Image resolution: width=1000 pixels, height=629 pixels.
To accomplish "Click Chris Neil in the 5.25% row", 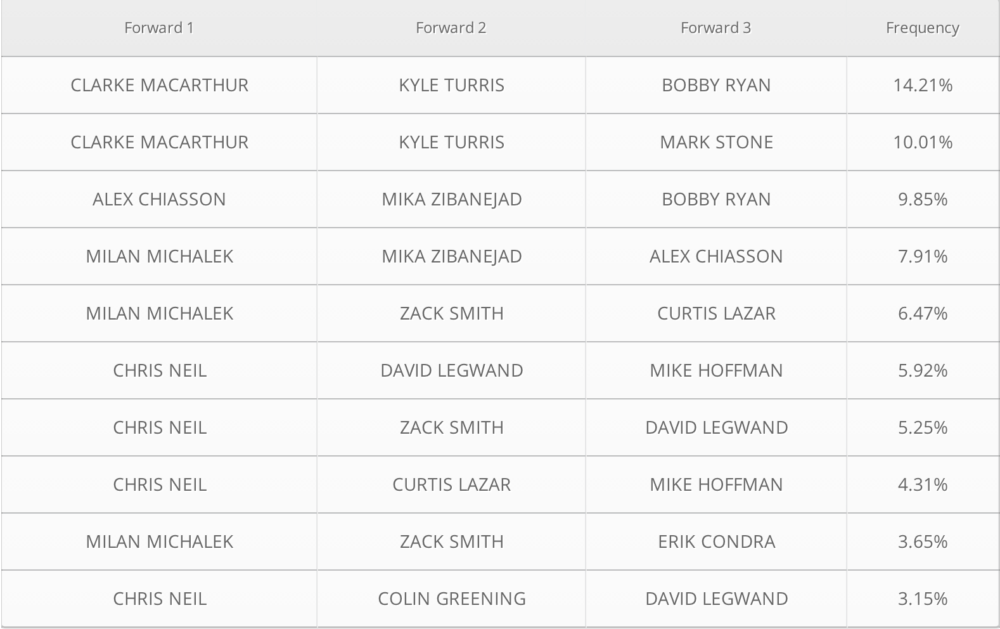I will (x=160, y=427).
